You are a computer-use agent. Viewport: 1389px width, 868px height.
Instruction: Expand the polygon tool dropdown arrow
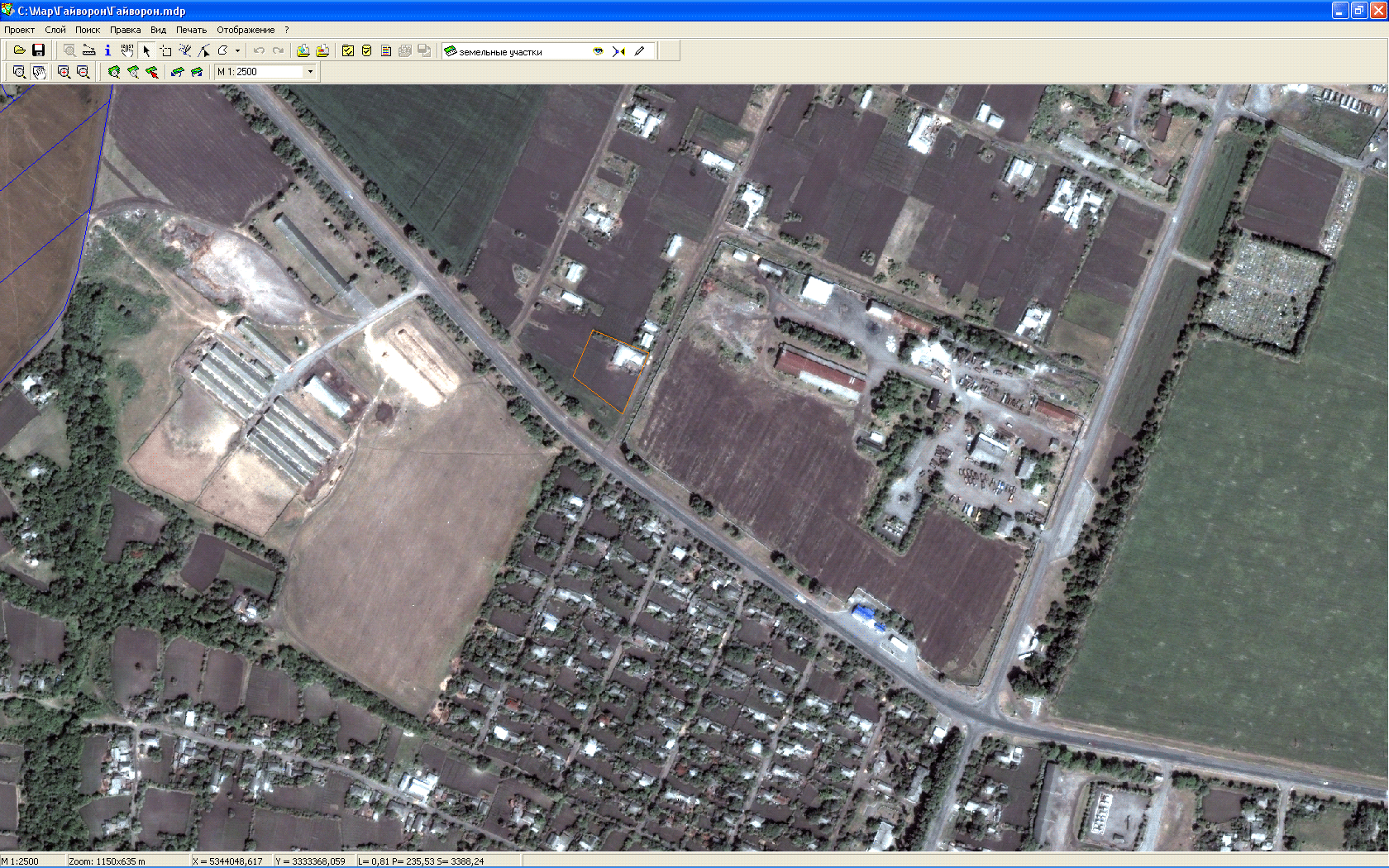(237, 50)
